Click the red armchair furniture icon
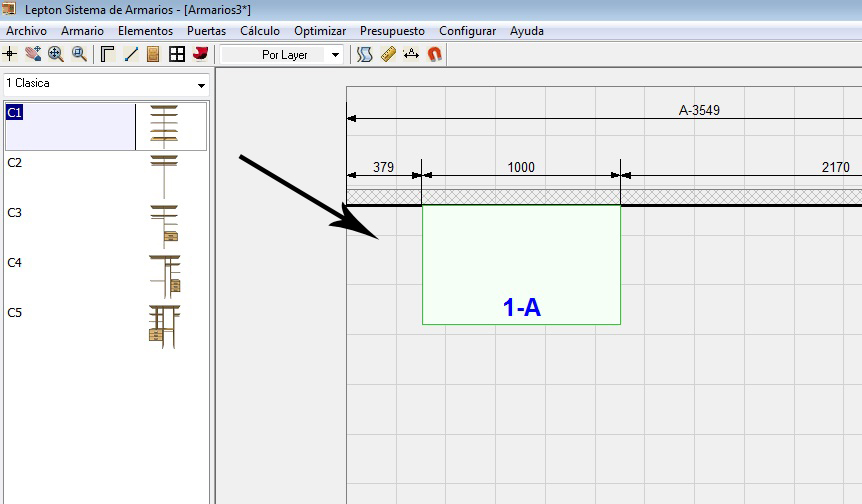Image resolution: width=862 pixels, height=504 pixels. (x=201, y=54)
